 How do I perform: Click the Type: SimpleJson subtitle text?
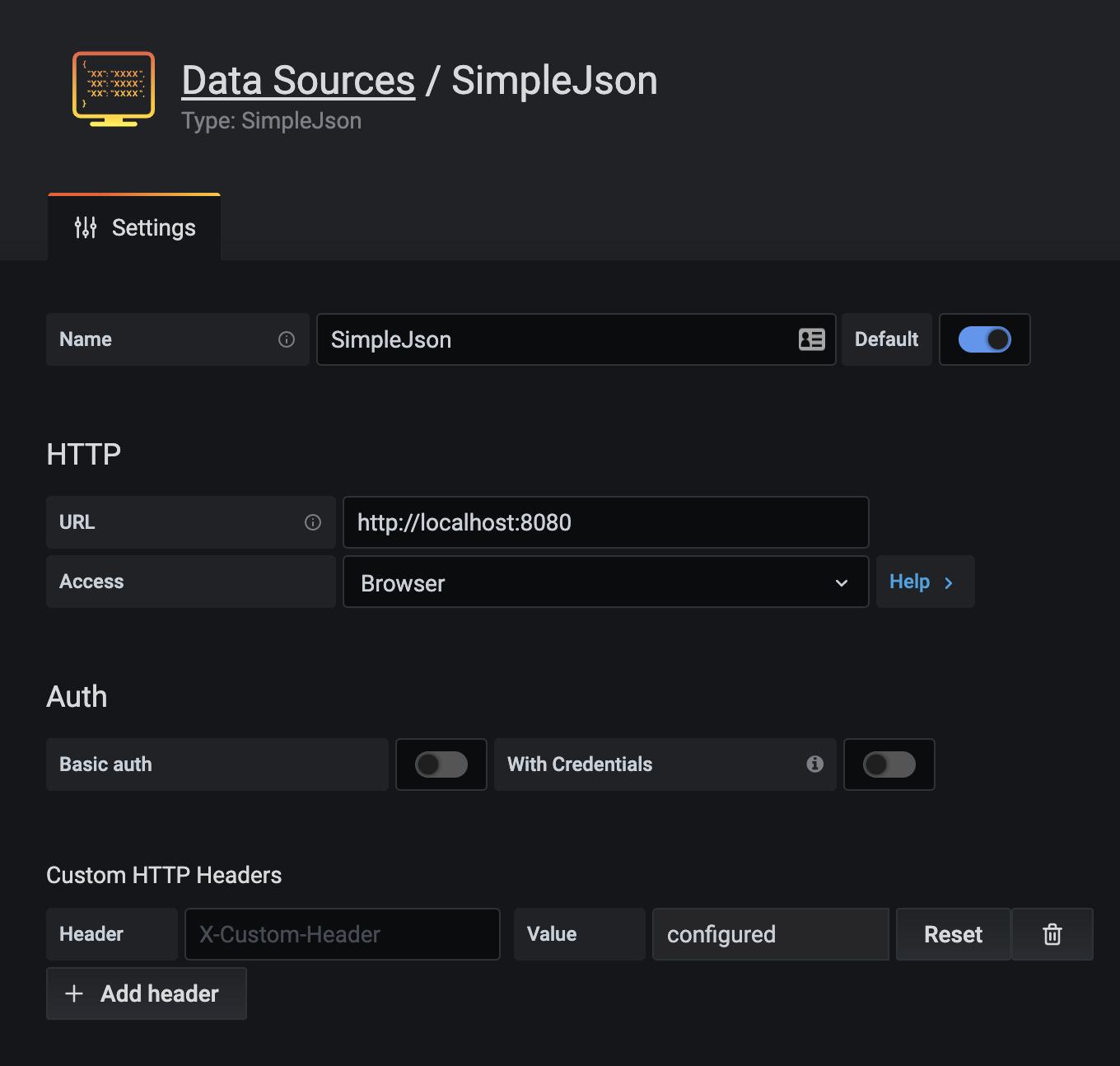click(x=272, y=121)
